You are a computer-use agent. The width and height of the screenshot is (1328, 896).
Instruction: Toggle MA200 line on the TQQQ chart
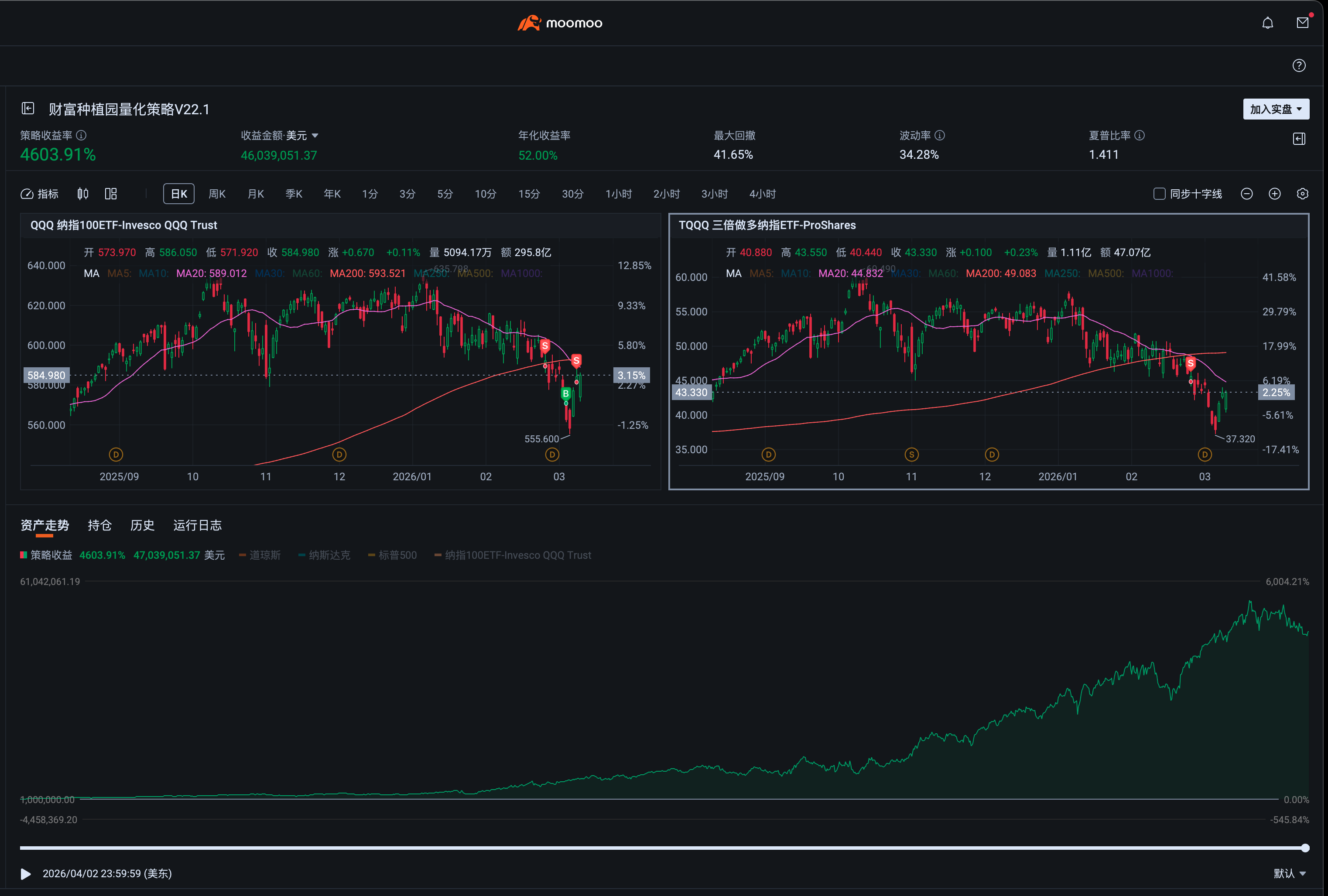[1001, 274]
